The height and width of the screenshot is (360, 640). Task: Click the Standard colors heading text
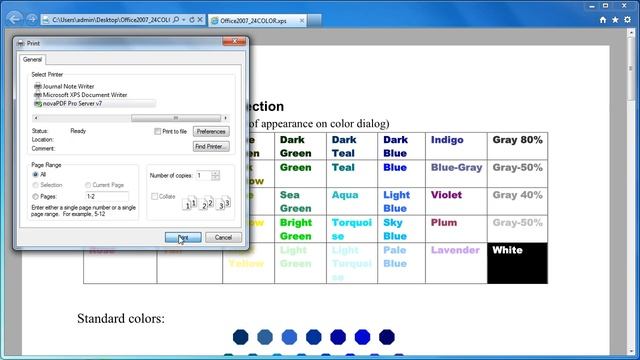tap(121, 318)
